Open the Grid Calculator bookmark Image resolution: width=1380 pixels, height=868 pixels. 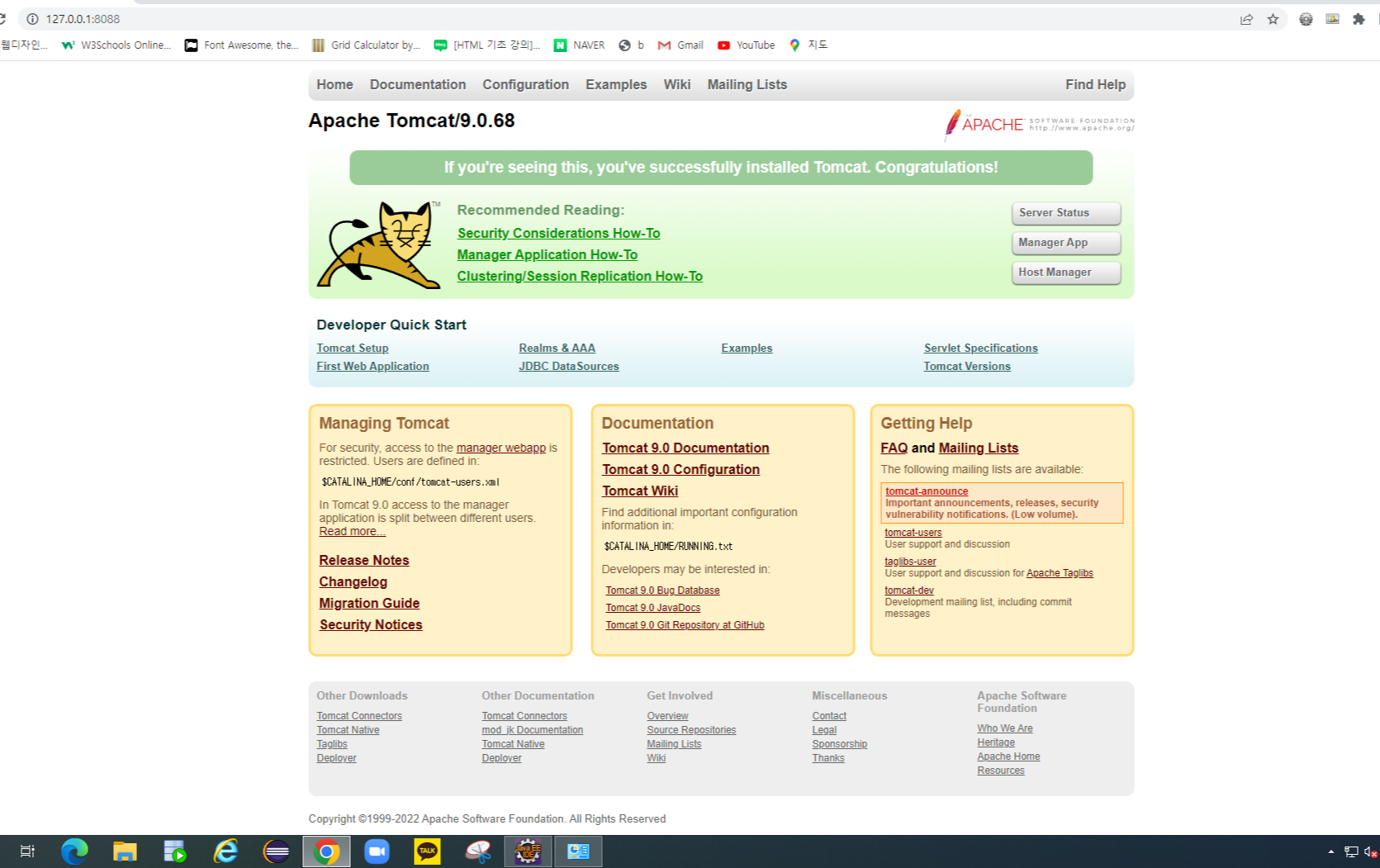[x=366, y=45]
